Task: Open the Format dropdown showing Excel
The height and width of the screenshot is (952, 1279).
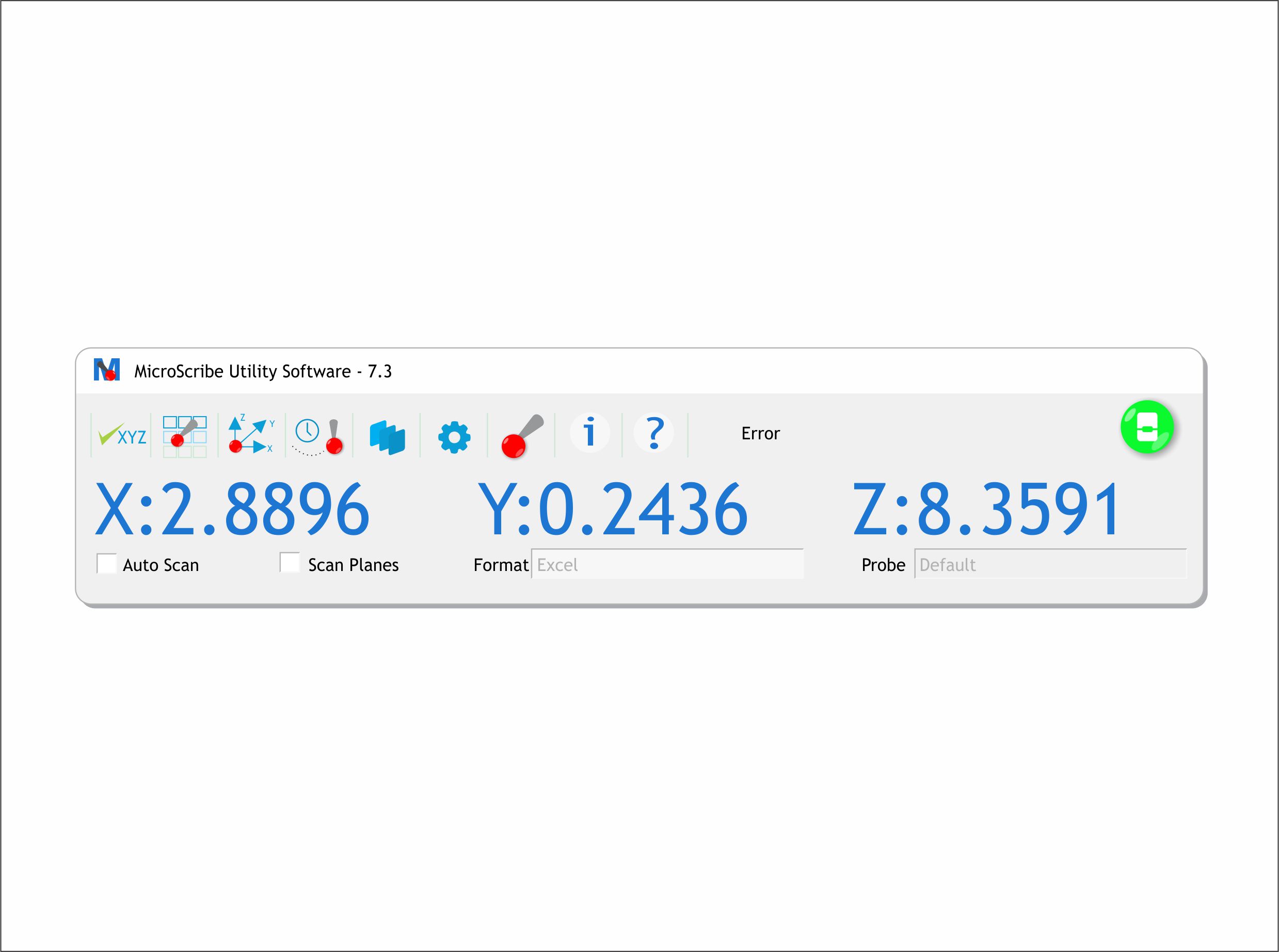Action: point(666,564)
